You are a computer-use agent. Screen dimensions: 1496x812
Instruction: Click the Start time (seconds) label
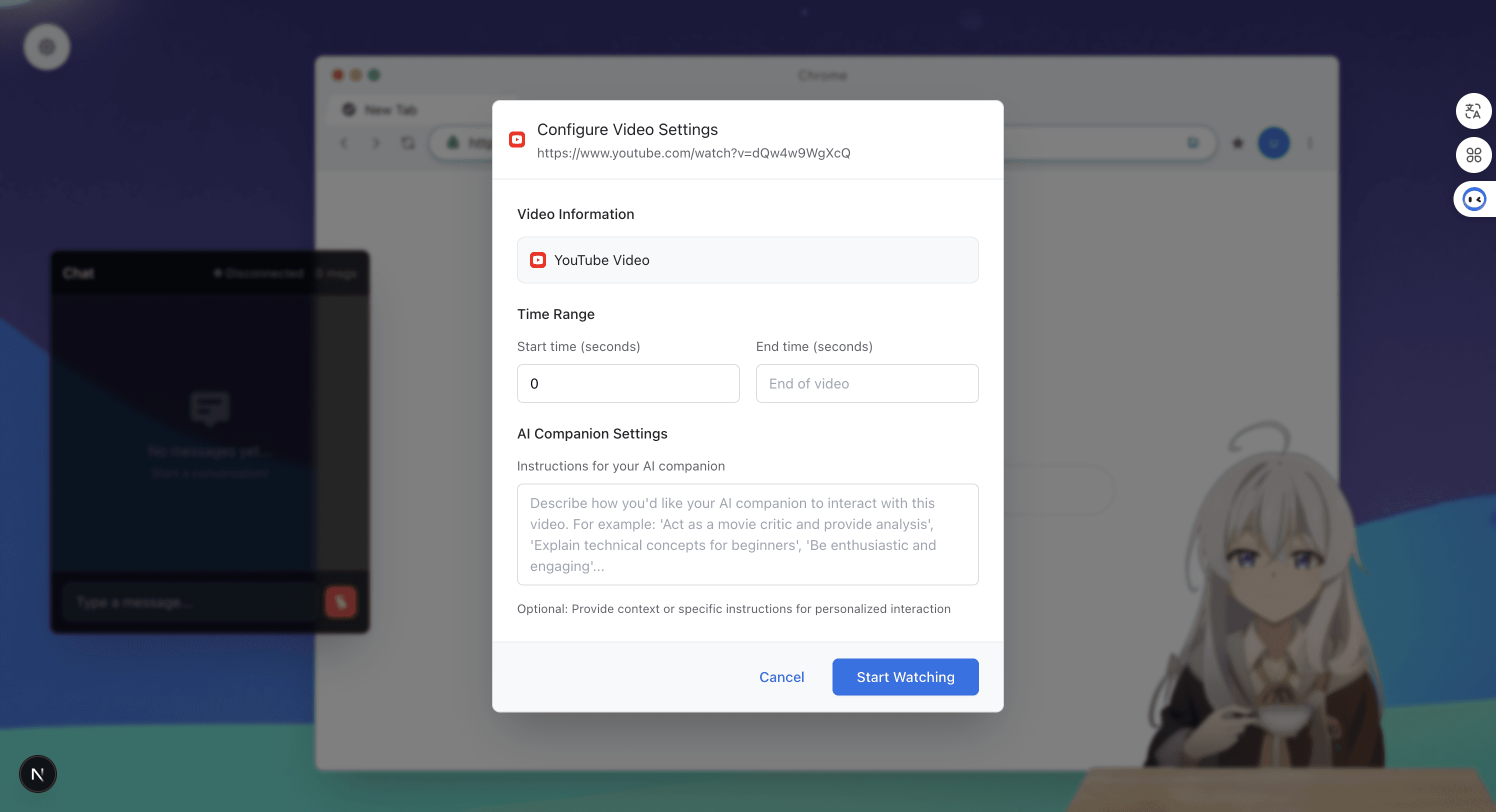coord(578,347)
